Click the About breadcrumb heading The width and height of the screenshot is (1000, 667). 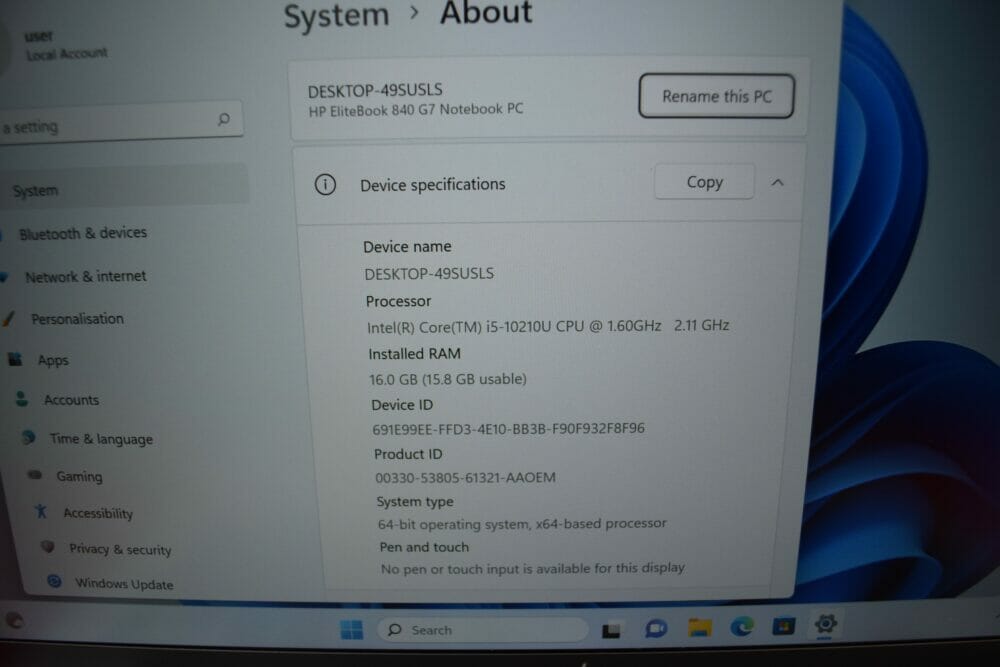pyautogui.click(x=486, y=13)
